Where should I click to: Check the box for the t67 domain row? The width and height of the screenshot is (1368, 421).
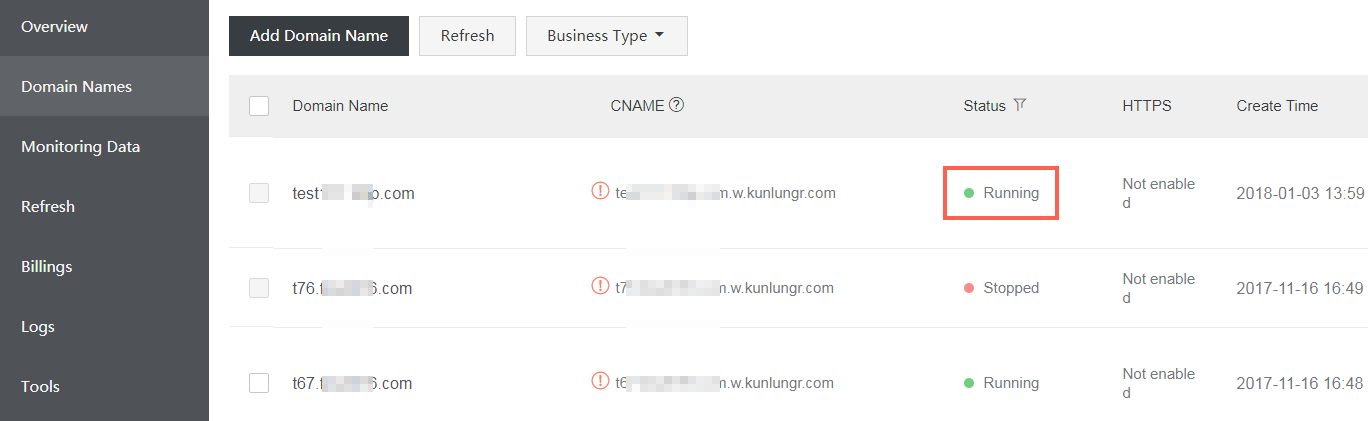point(259,383)
